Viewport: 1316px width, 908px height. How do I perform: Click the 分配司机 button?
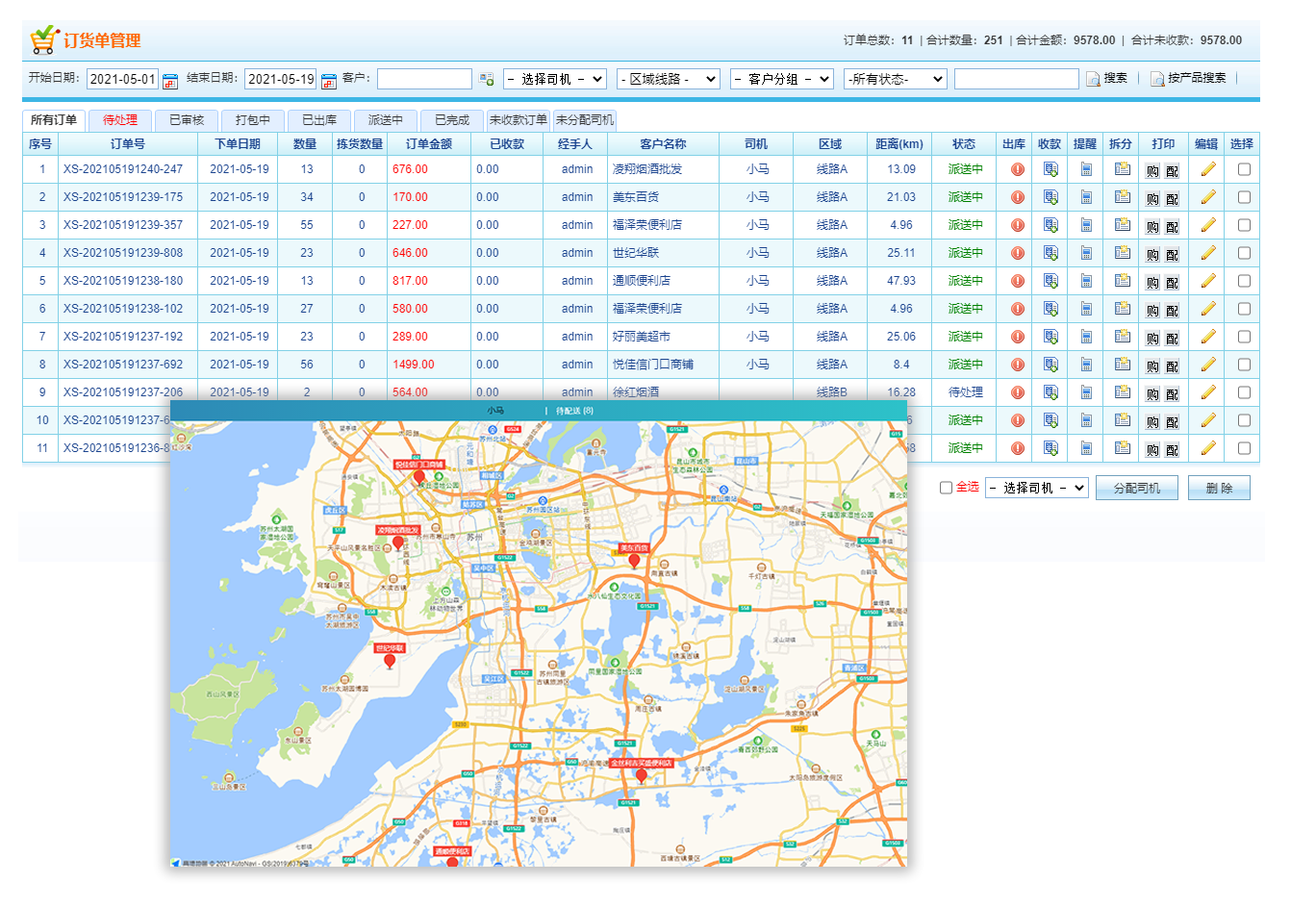point(1137,488)
